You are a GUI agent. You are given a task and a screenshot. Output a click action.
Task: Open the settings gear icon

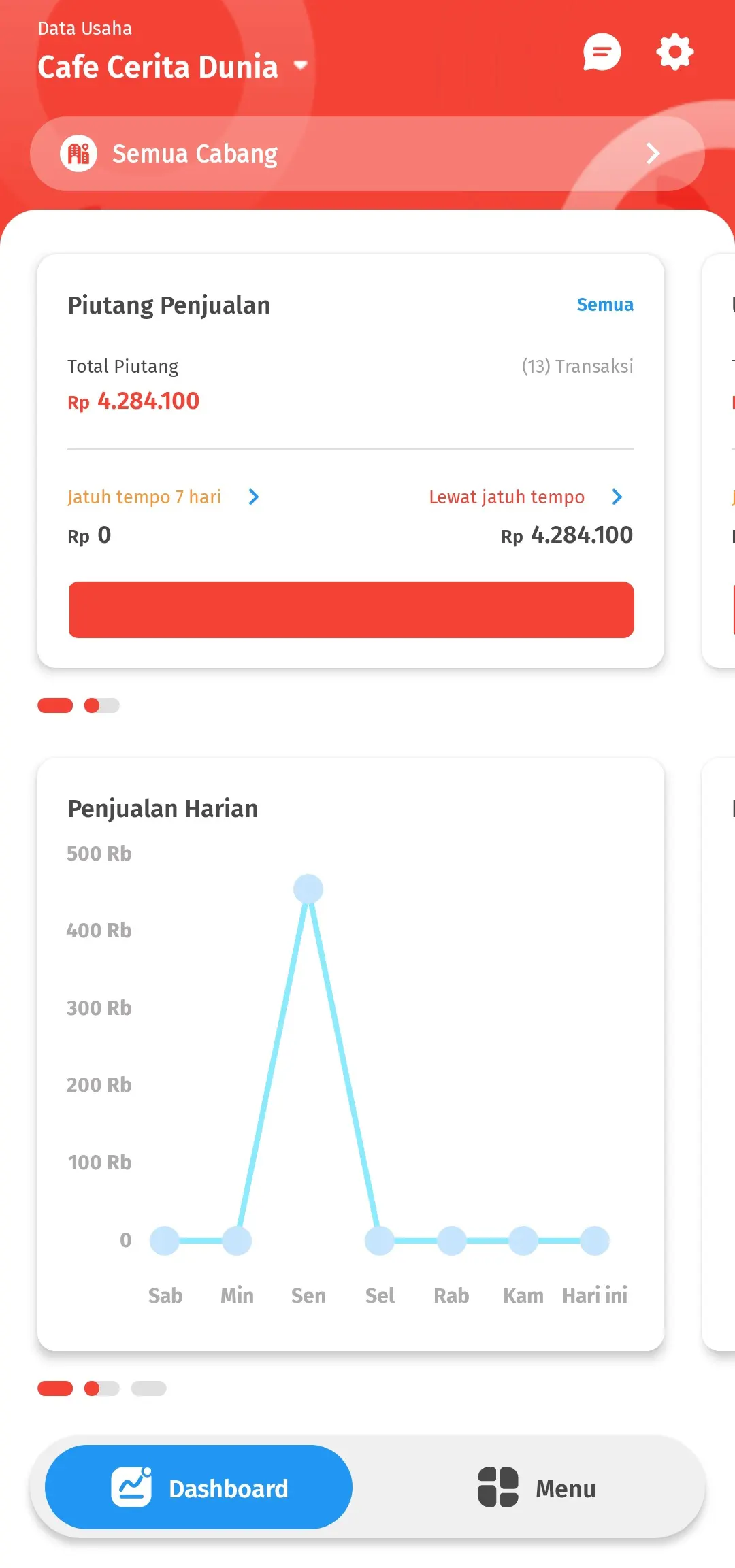tap(674, 52)
